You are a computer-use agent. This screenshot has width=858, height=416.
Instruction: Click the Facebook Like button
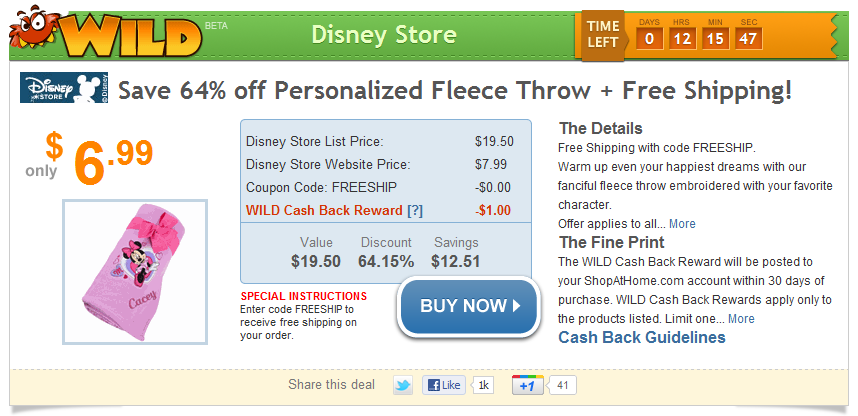pos(443,385)
